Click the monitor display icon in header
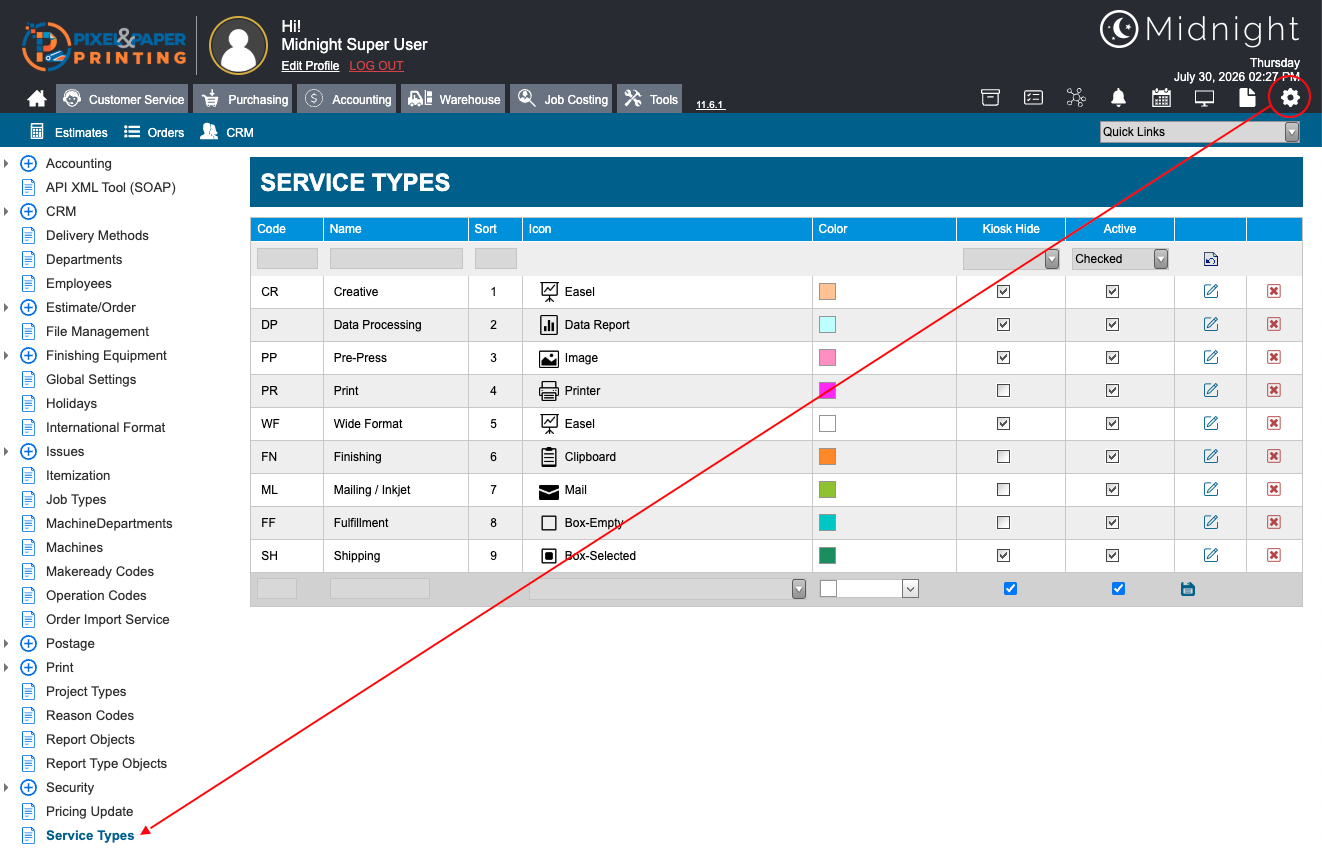 1204,97
